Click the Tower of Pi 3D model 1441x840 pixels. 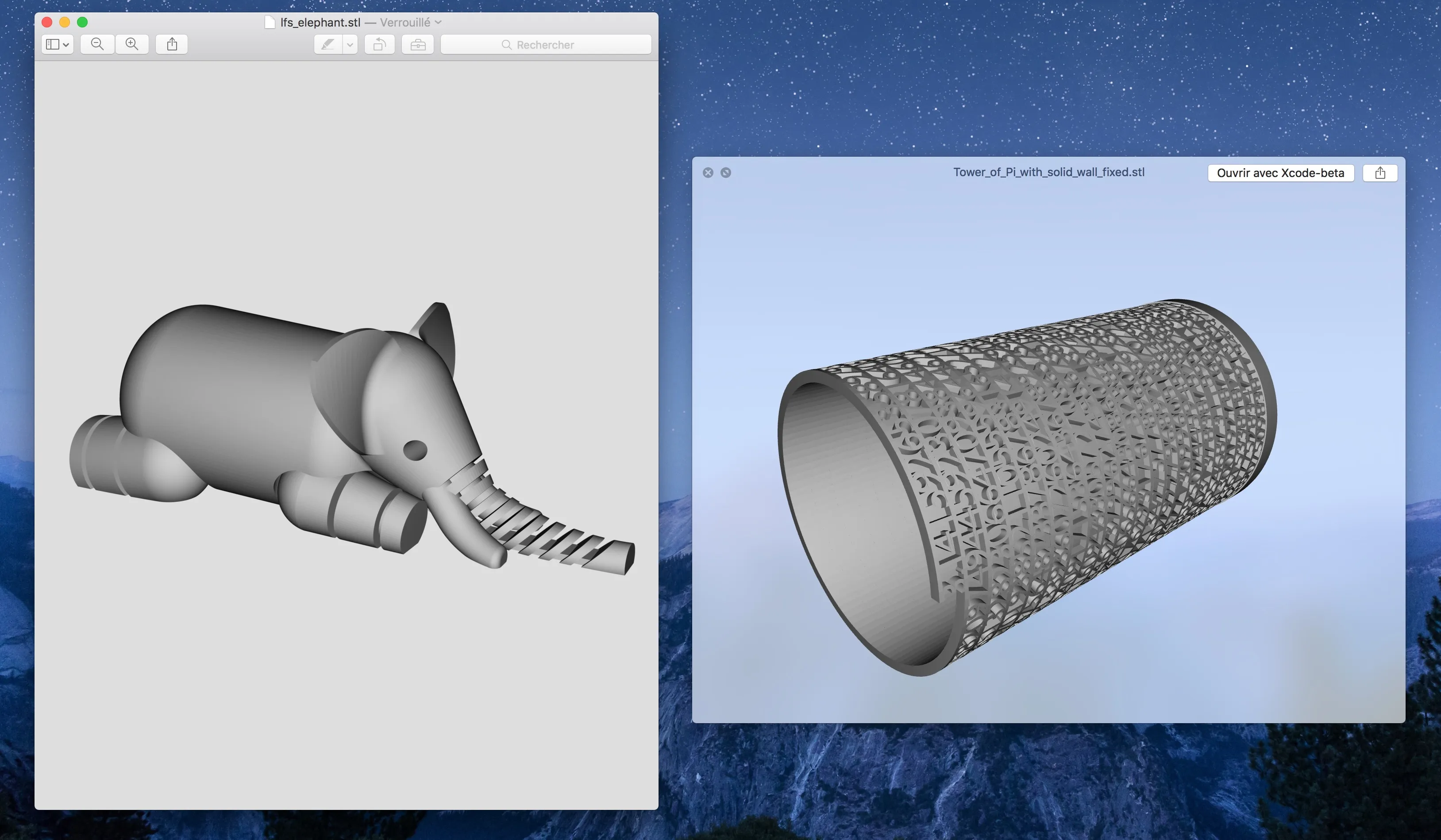pos(1029,486)
